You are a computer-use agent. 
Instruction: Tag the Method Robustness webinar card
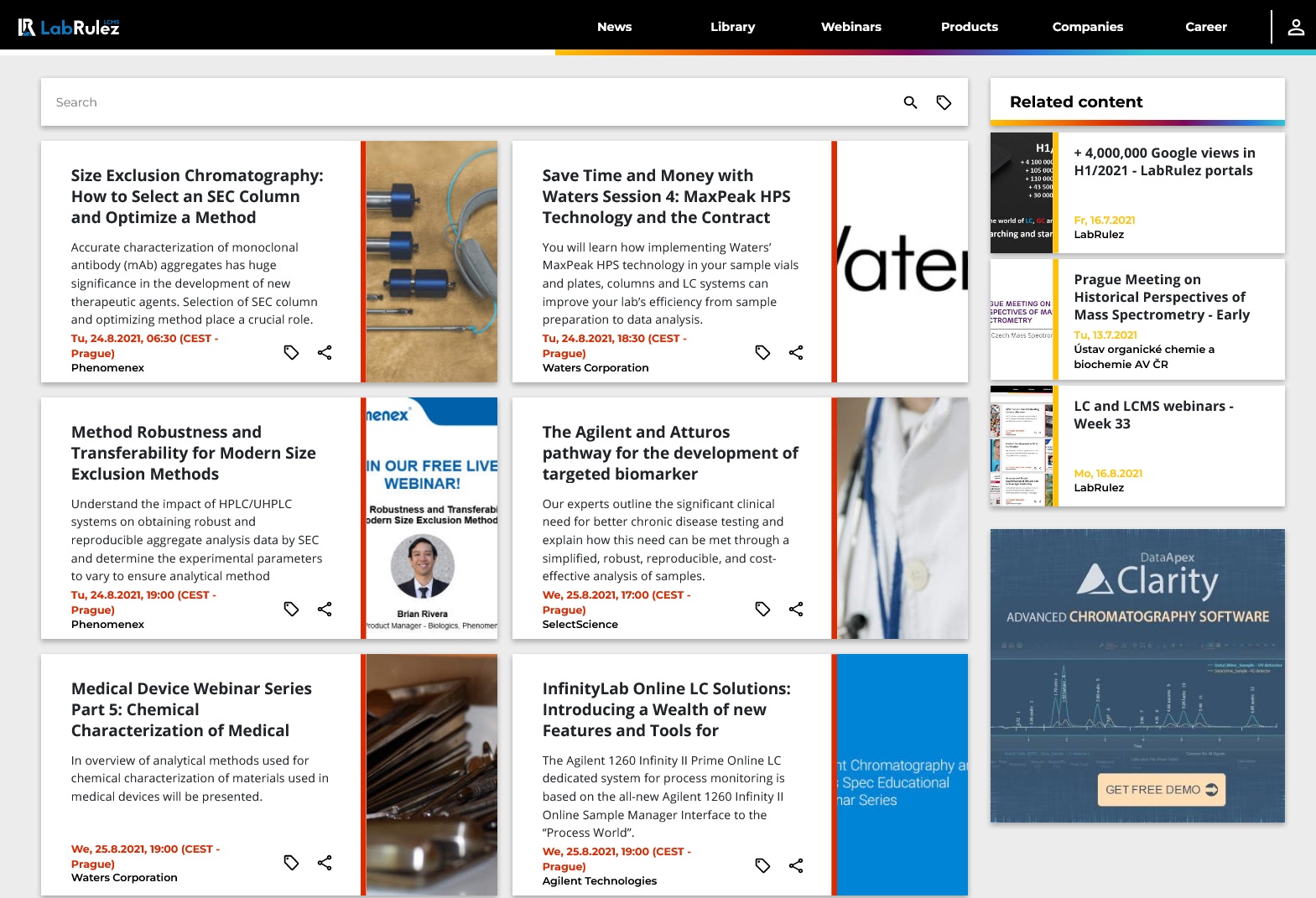tap(291, 609)
